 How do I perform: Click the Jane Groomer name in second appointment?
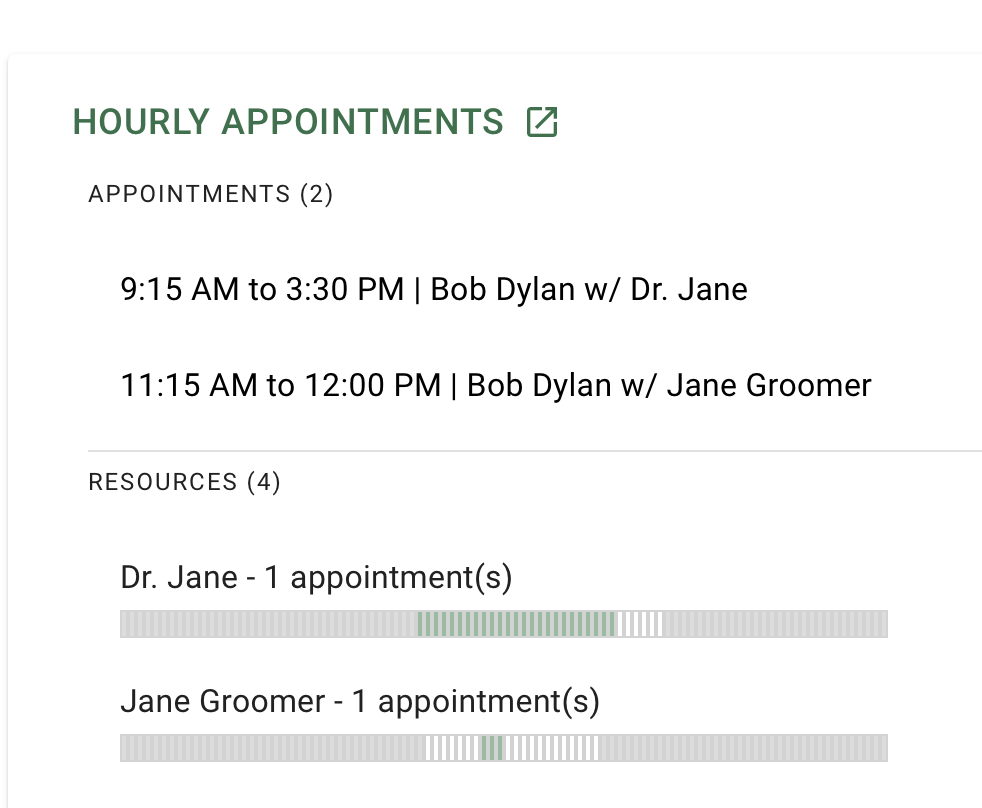[x=769, y=385]
